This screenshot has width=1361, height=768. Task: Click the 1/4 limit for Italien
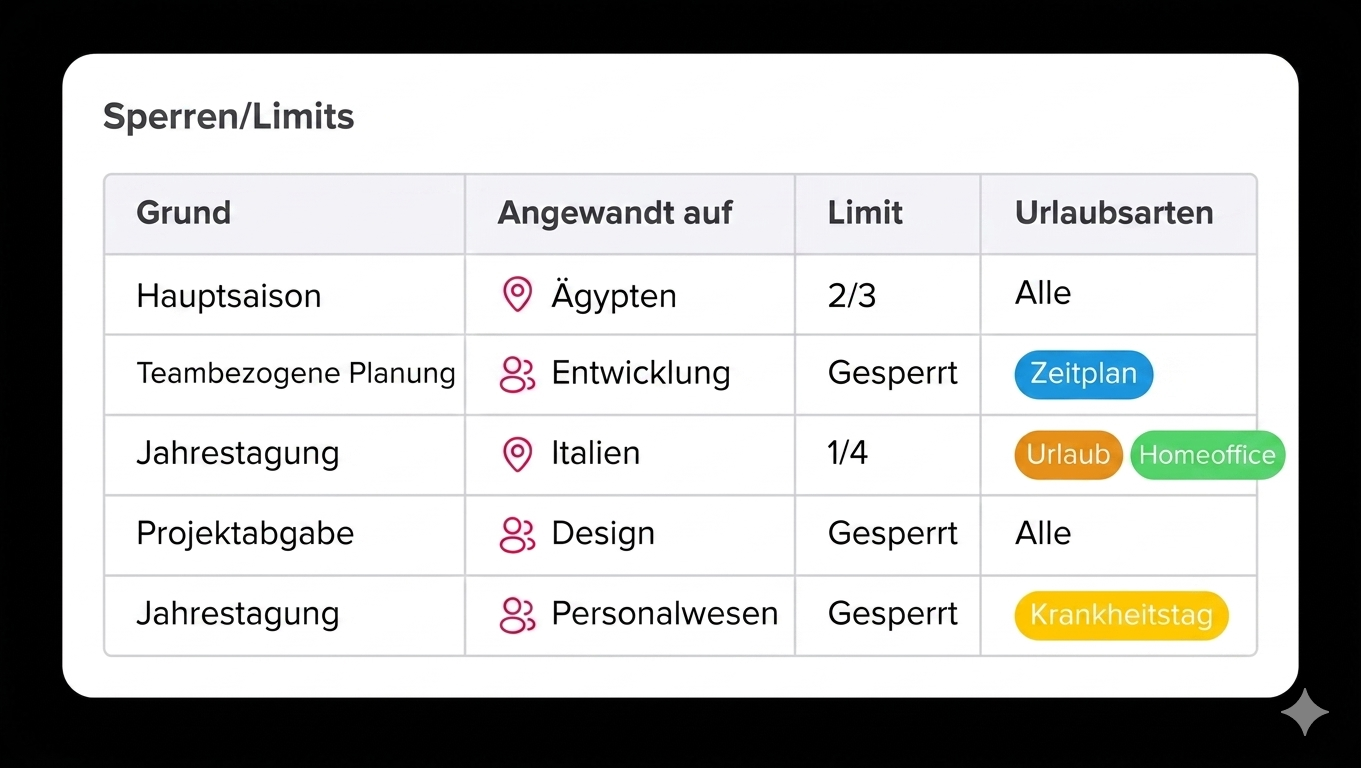[848, 453]
